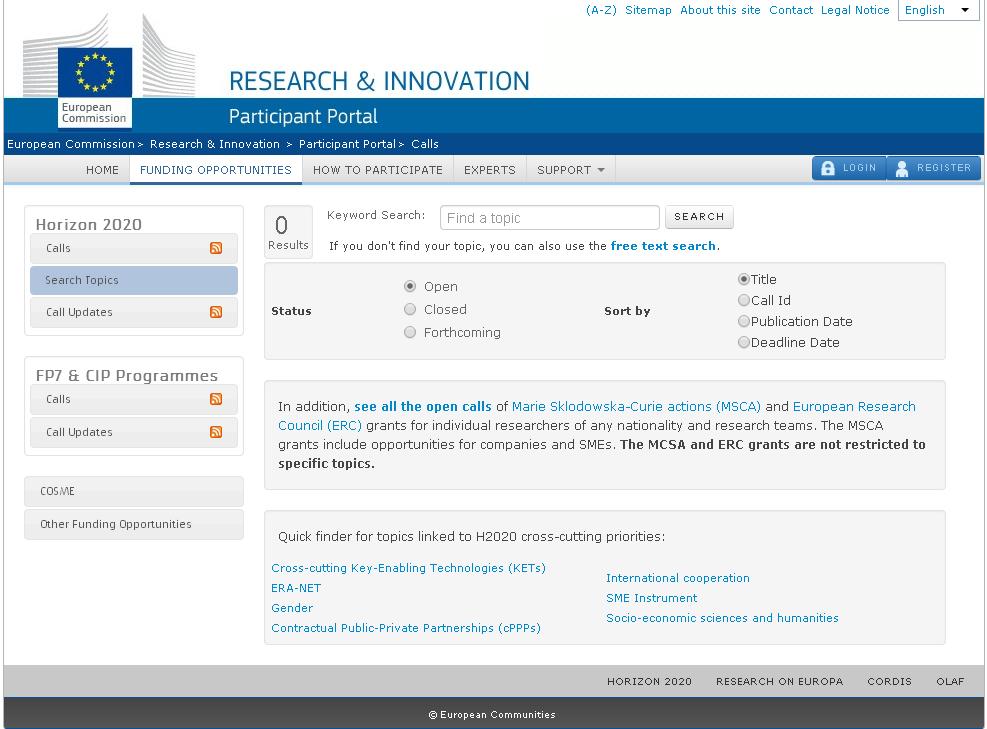Click the Login button
The height and width of the screenshot is (729, 987).
(849, 168)
